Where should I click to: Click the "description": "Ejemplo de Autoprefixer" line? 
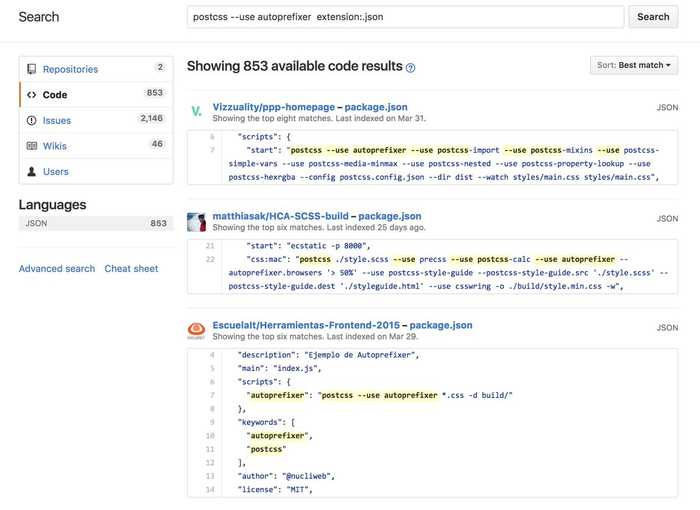point(328,355)
